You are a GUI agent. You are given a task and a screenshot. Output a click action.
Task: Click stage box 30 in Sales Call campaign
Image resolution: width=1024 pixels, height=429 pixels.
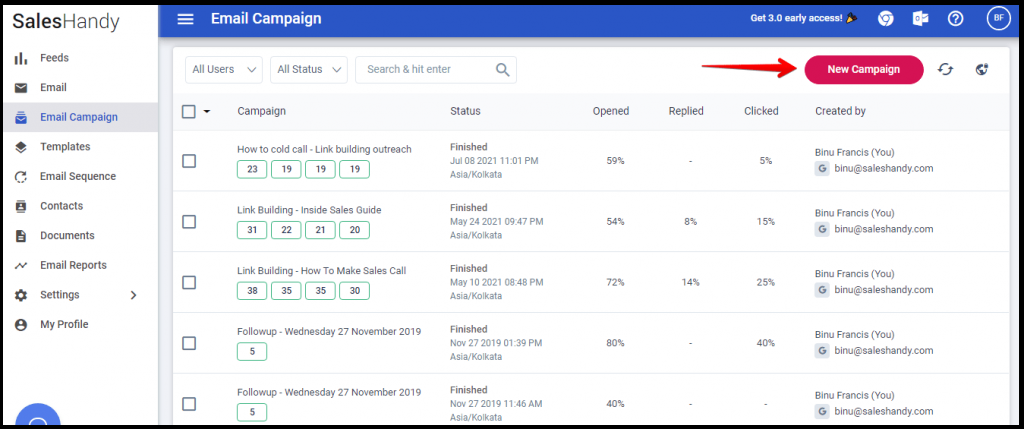tap(355, 291)
